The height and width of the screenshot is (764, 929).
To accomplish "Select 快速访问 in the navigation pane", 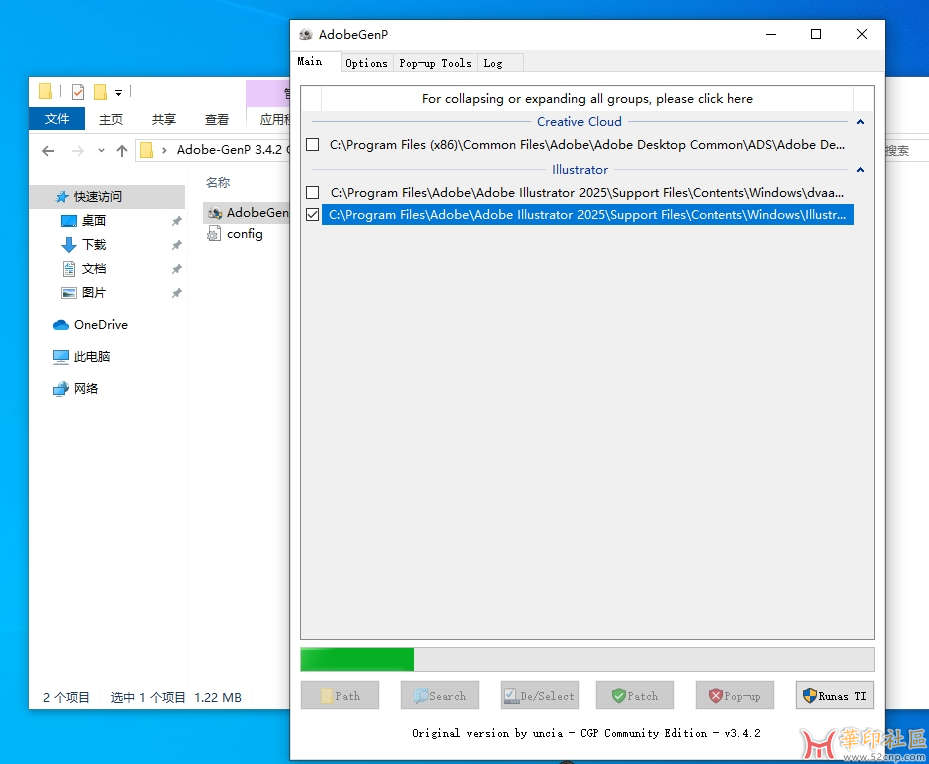I will [107, 197].
